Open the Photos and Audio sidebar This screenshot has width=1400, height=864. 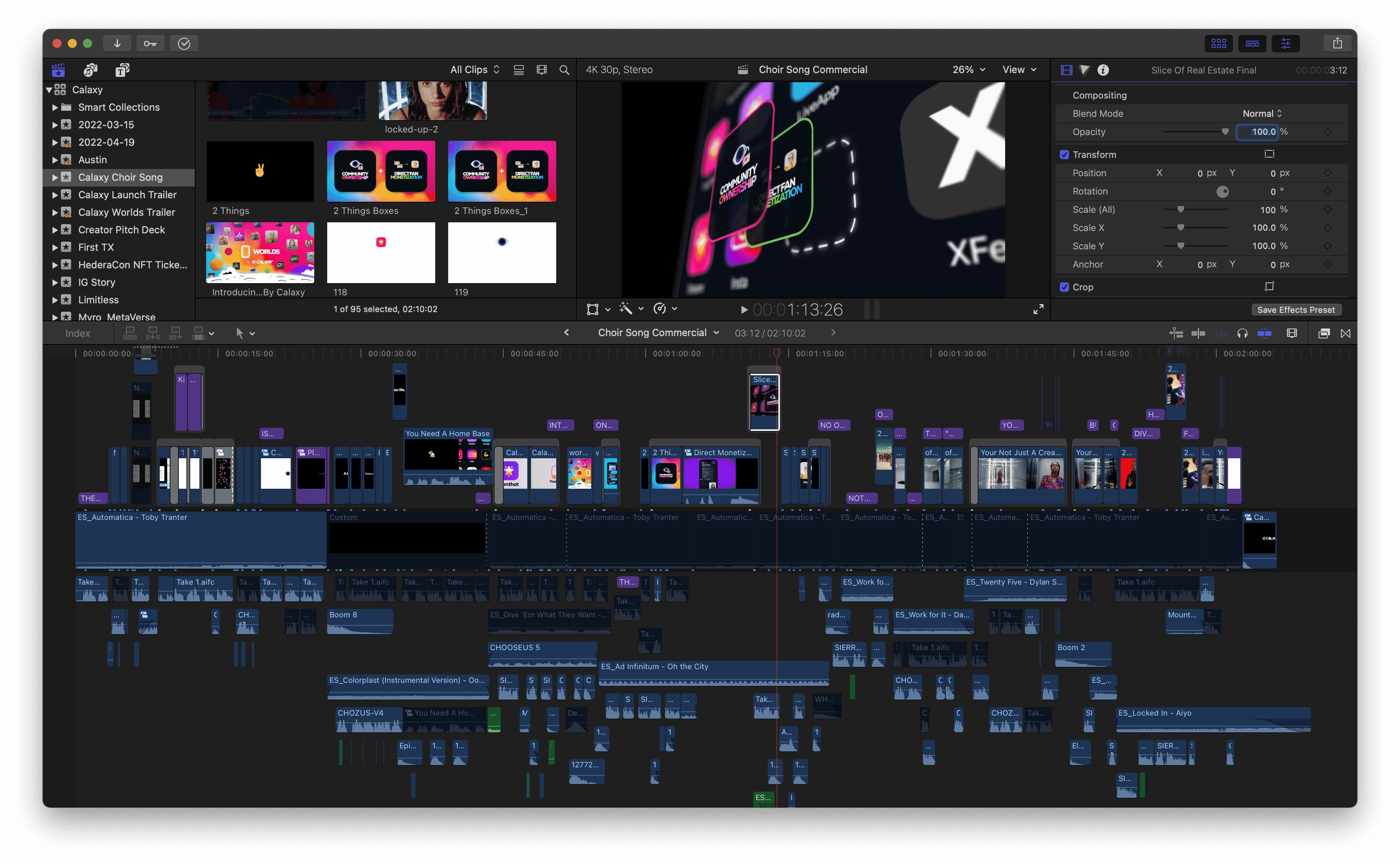pos(90,70)
